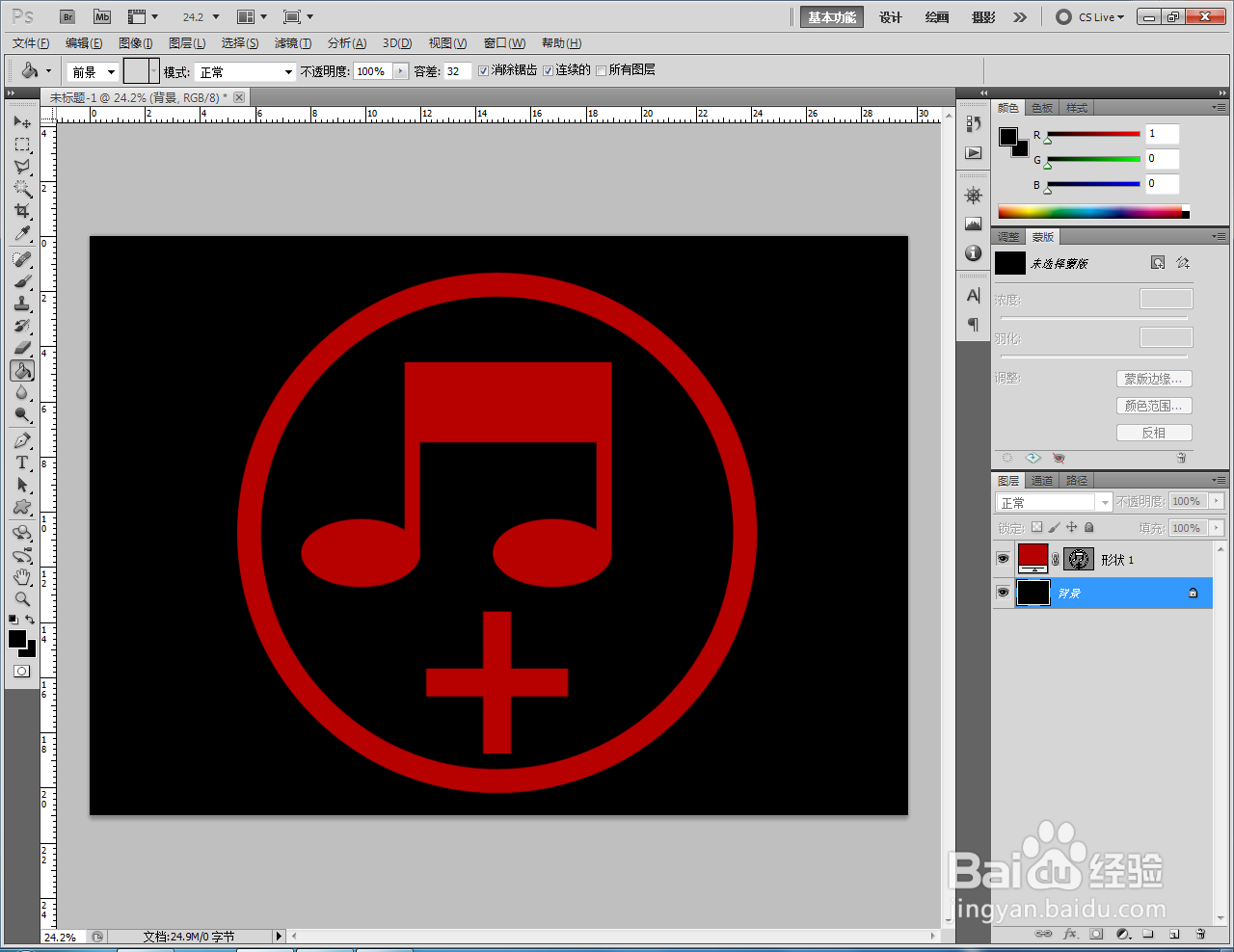Open the CS Live menu button
Viewport: 1234px width, 952px height.
point(1091,17)
